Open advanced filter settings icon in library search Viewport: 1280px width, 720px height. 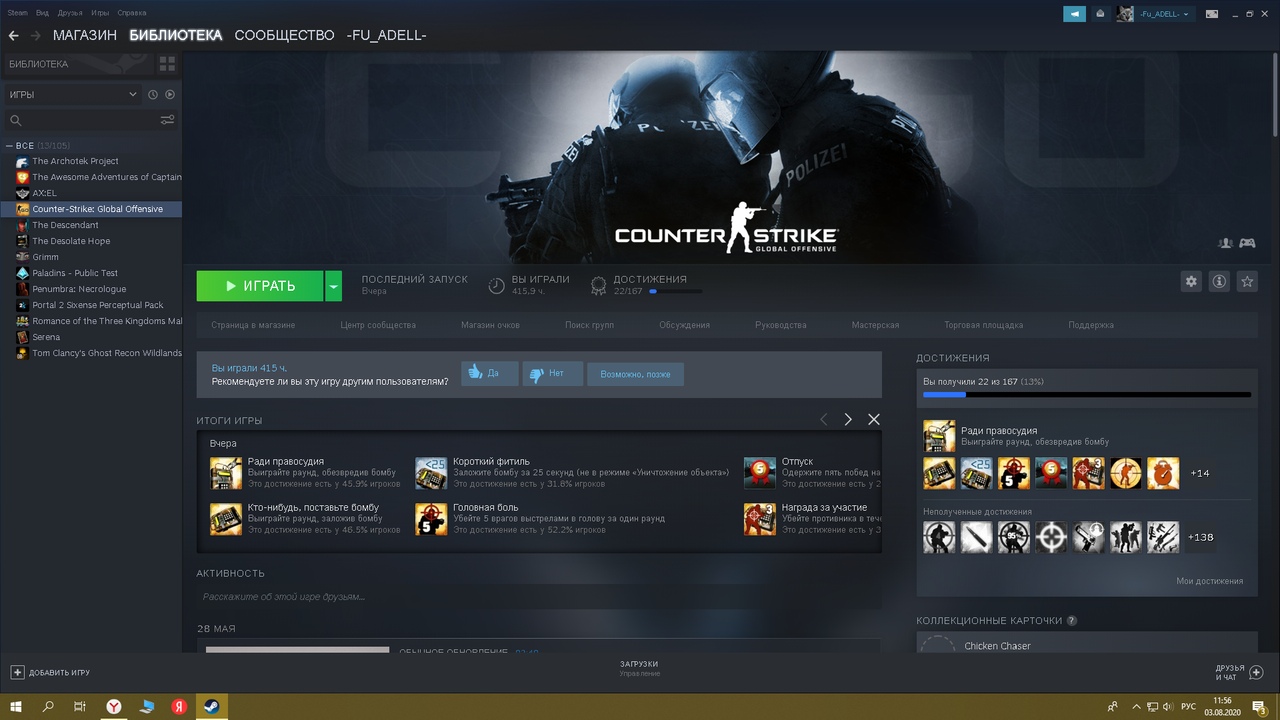coord(167,120)
